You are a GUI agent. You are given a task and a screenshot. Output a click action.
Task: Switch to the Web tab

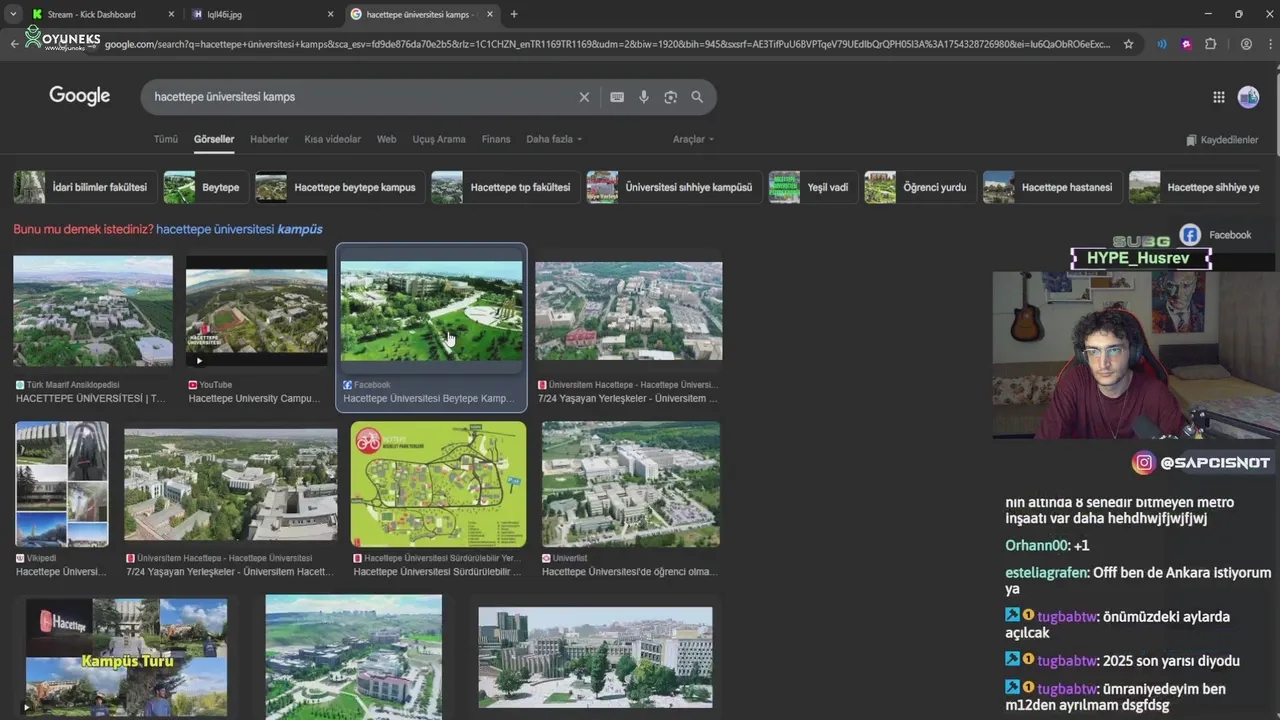click(387, 139)
